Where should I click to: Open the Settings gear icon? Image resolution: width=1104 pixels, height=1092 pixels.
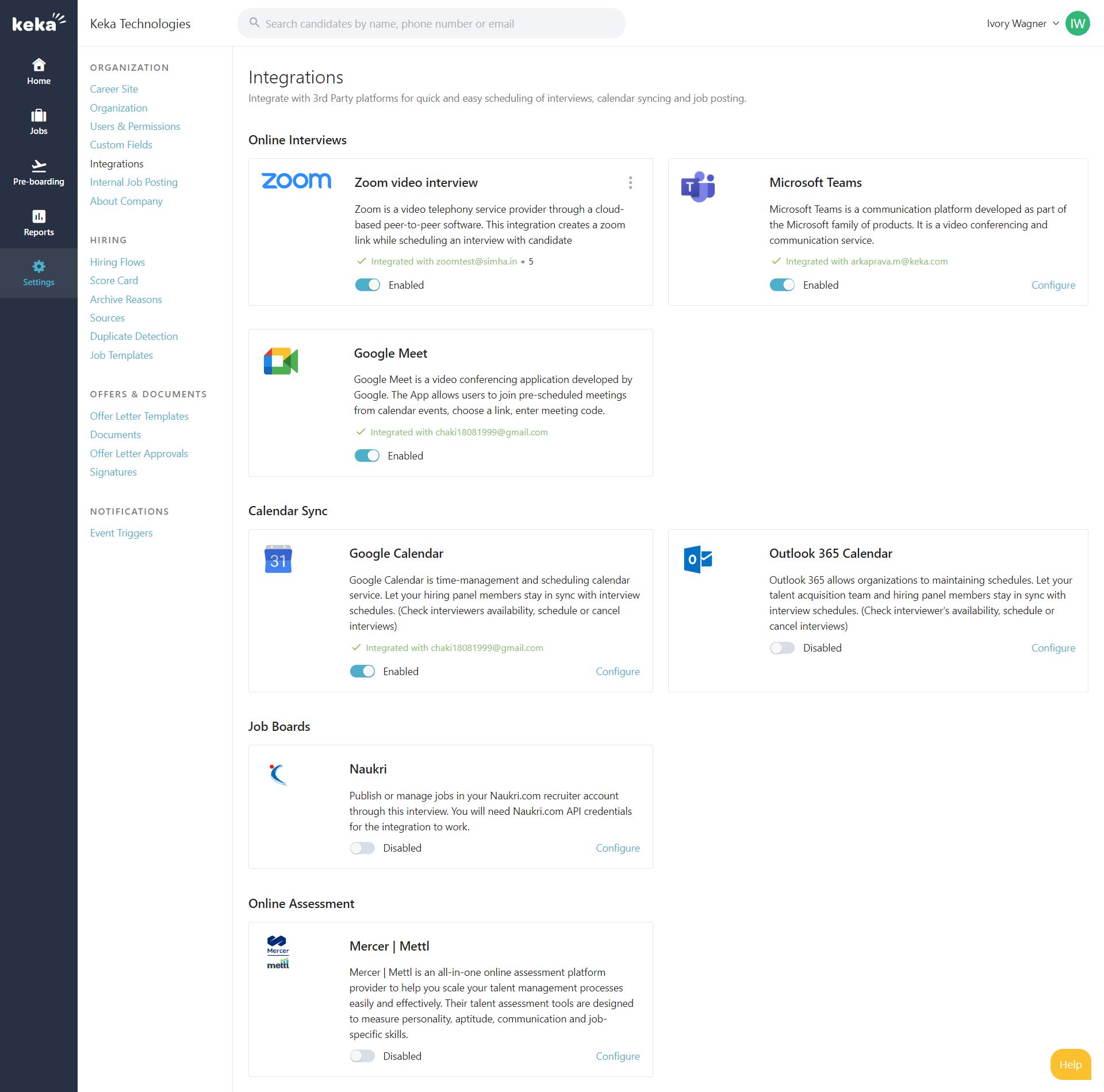(39, 266)
